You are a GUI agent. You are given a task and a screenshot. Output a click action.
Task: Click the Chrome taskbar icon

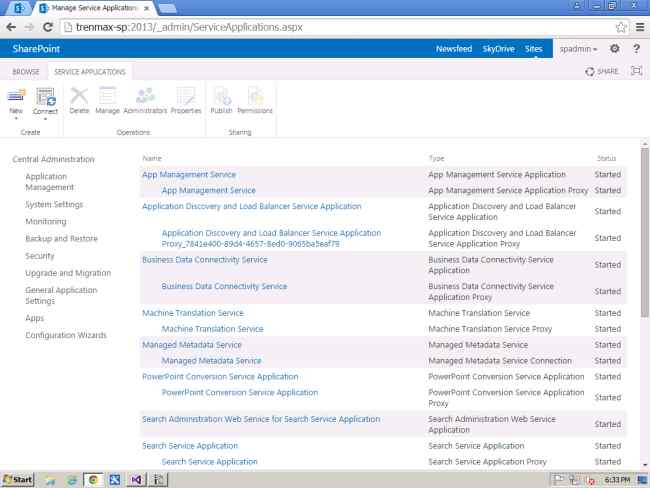[93, 480]
